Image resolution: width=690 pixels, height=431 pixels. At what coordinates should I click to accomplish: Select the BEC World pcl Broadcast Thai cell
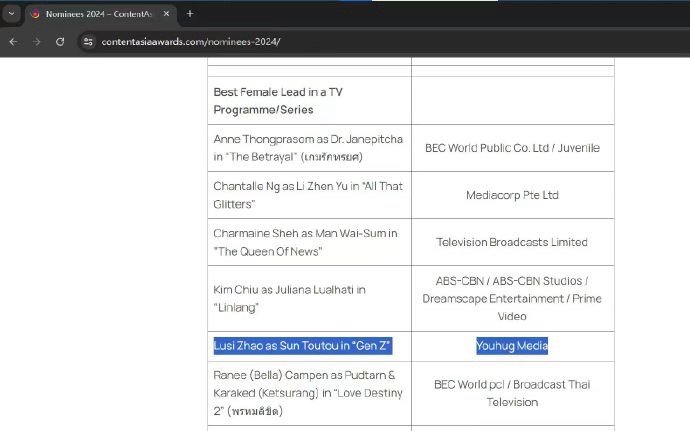pyautogui.click(x=512, y=393)
